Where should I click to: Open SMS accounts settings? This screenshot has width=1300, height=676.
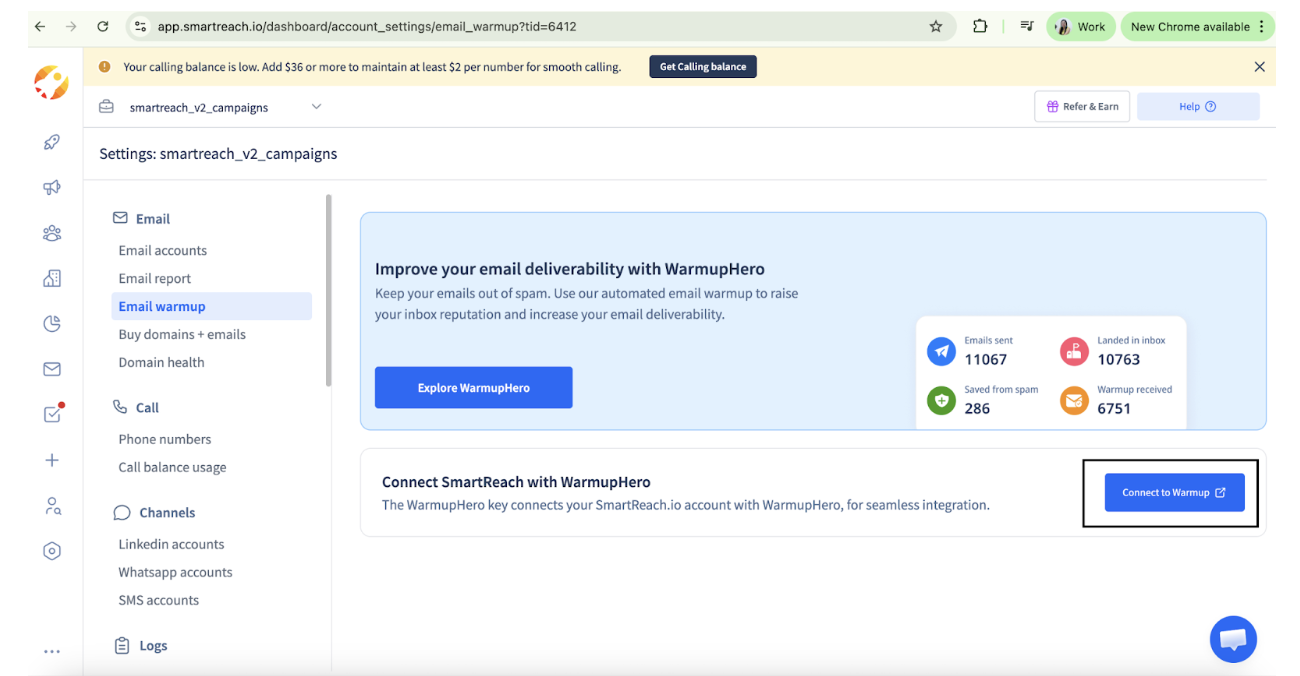point(158,600)
